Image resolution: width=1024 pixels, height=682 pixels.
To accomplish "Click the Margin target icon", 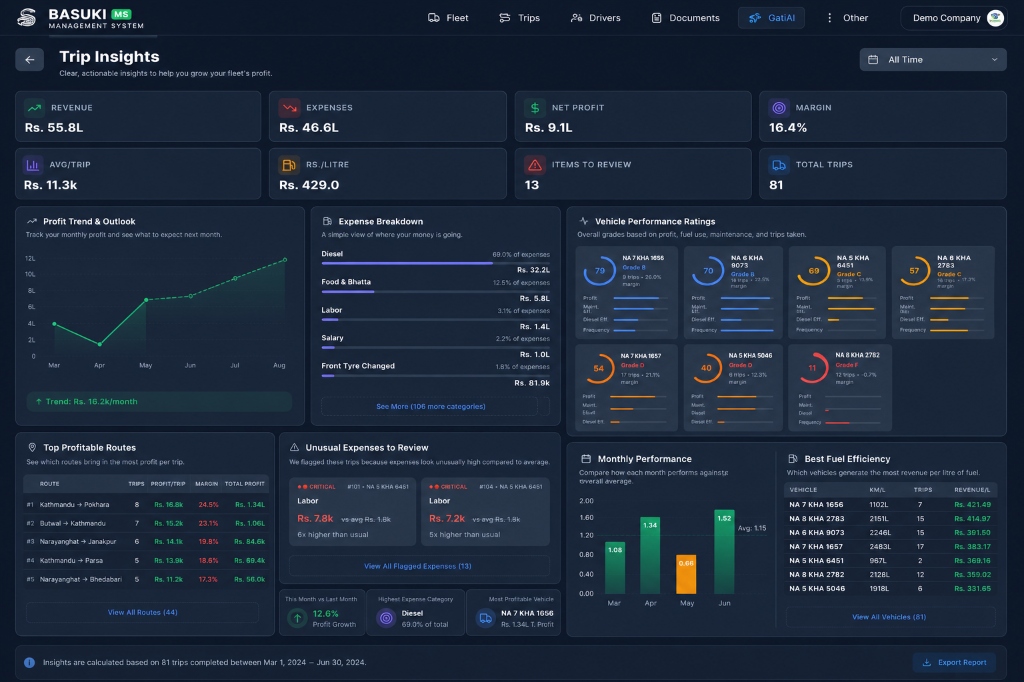I will tap(778, 108).
